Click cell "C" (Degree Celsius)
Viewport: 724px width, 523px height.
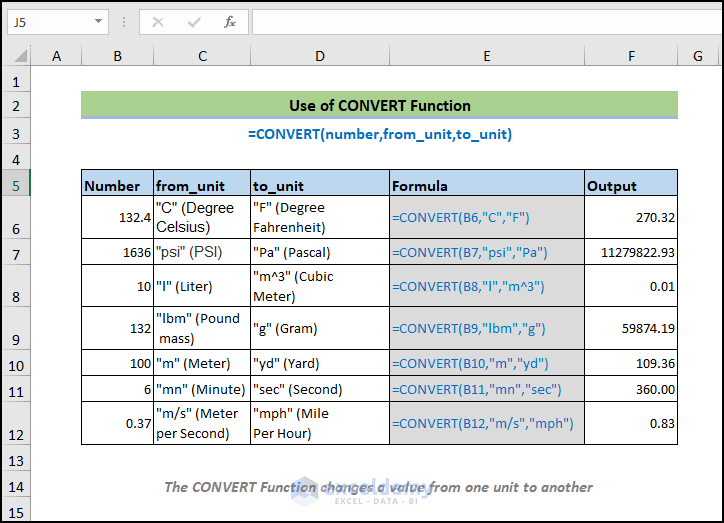[x=202, y=217]
